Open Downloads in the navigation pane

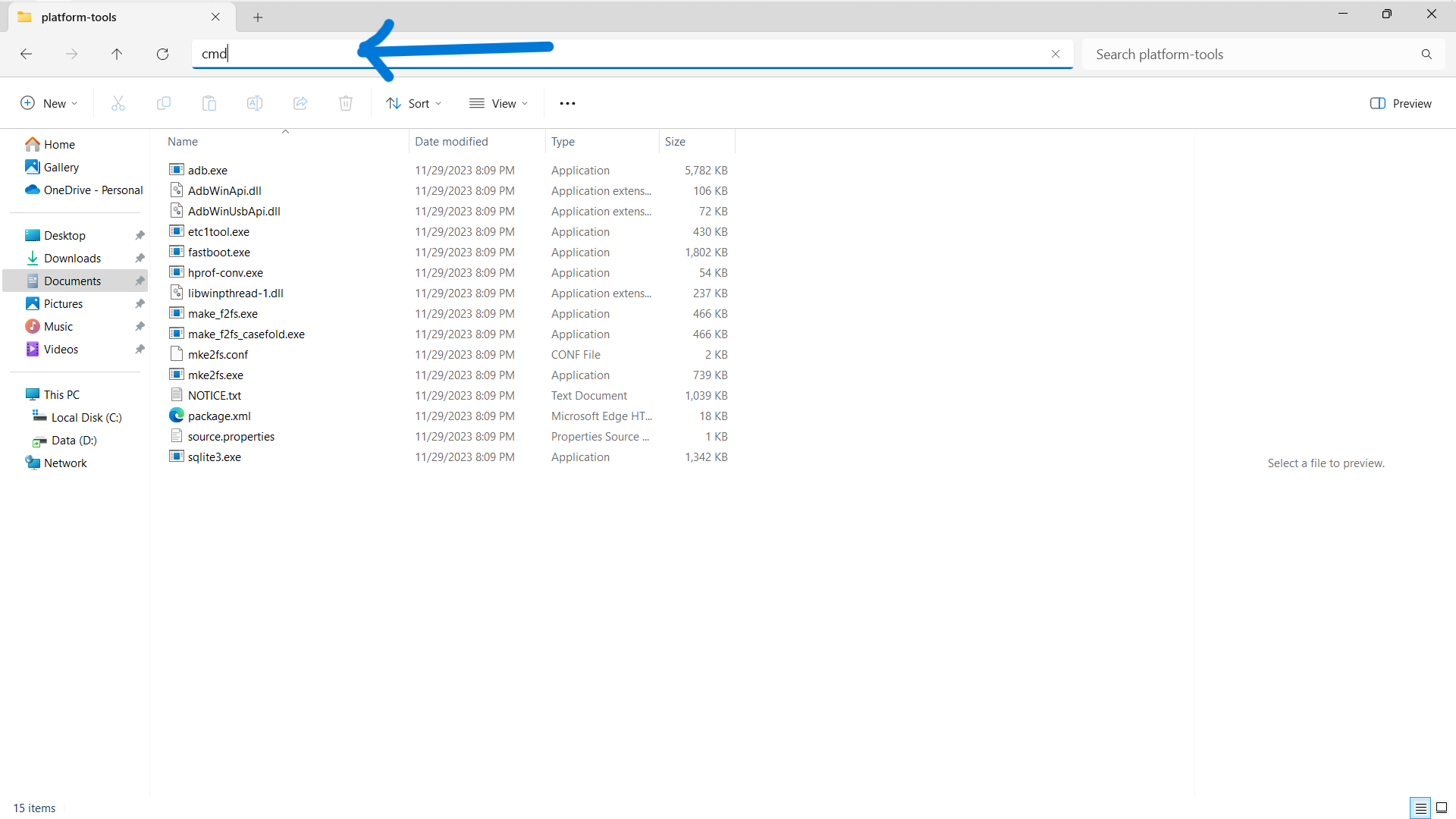[x=72, y=258]
